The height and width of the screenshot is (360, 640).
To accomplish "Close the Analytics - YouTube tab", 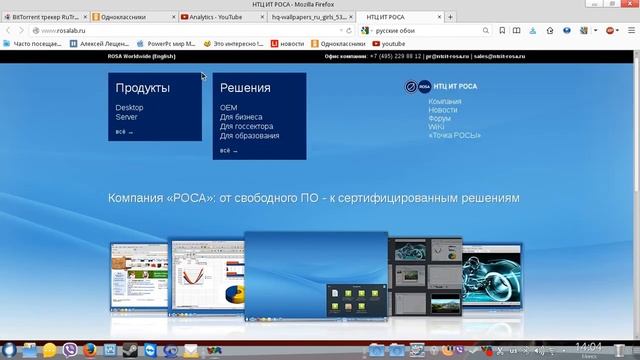I will pos(262,17).
